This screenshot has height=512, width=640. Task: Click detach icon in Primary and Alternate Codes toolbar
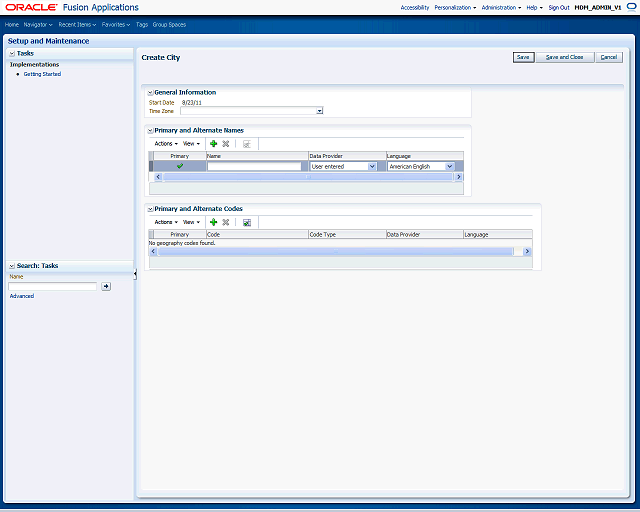click(x=247, y=223)
